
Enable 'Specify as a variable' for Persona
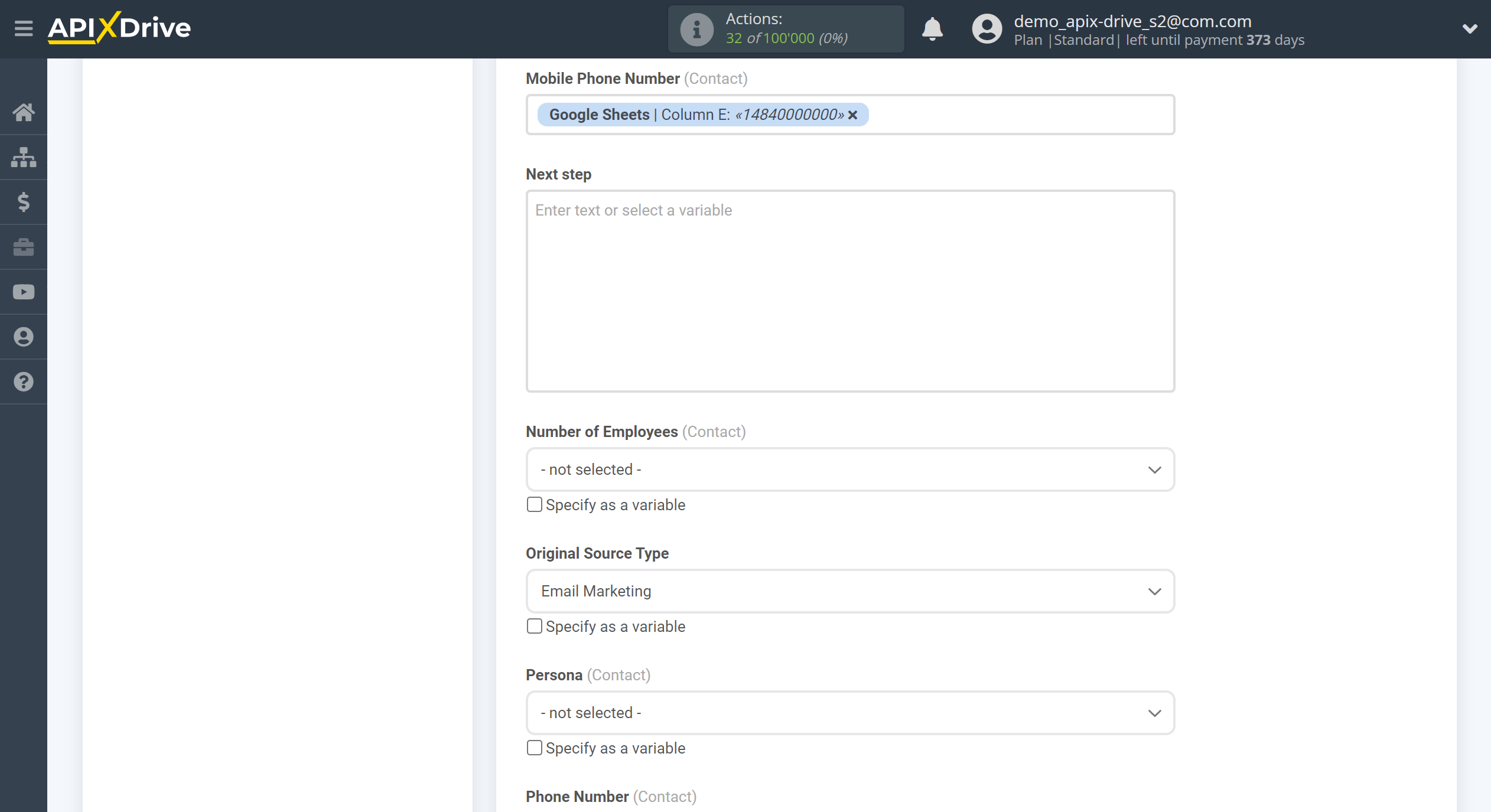534,748
